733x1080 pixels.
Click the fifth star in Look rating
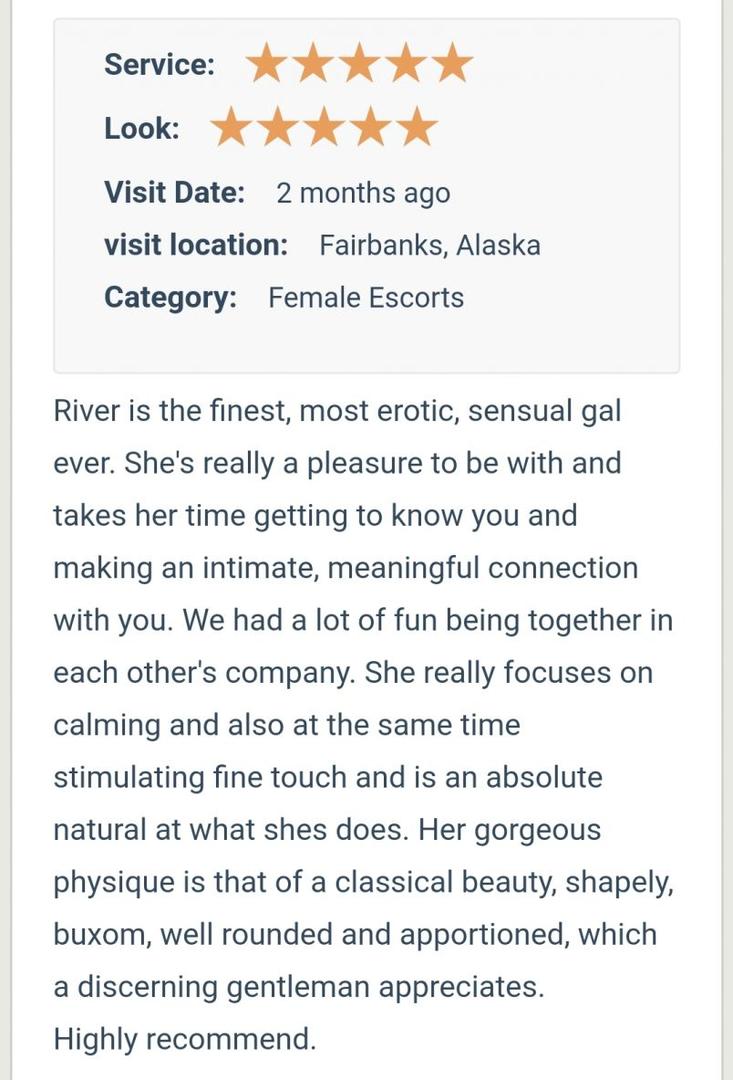click(x=418, y=128)
